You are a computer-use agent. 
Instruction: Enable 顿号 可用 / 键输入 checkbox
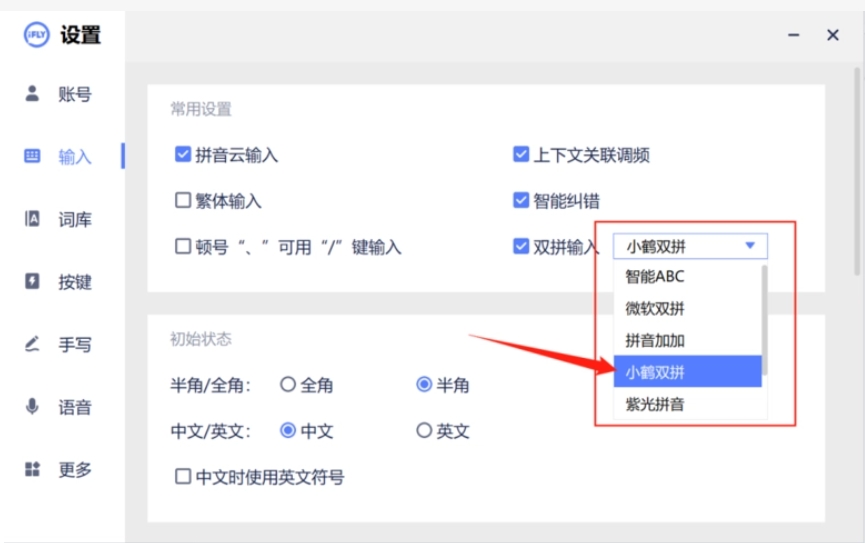pos(183,246)
